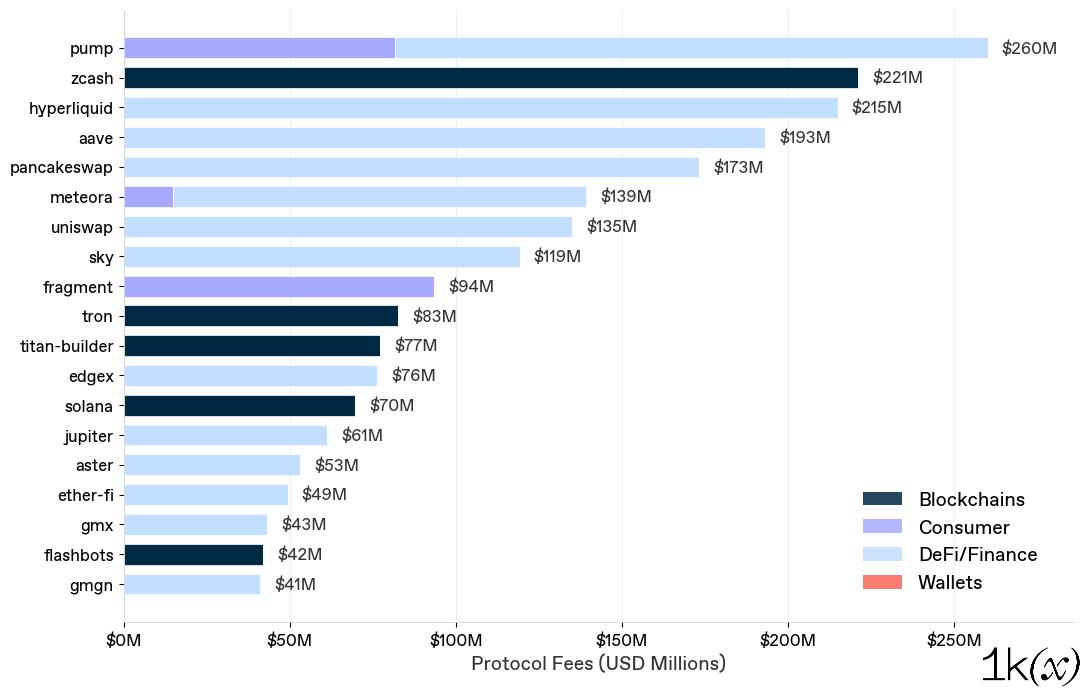Image resolution: width=1091 pixels, height=698 pixels.
Task: Click the Consumer legend color swatch
Action: tap(882, 527)
